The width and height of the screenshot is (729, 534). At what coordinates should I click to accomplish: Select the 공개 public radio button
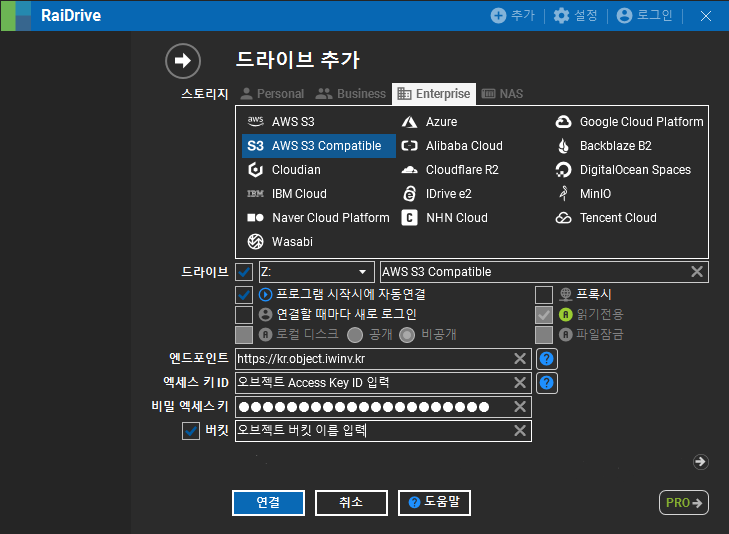(x=355, y=335)
